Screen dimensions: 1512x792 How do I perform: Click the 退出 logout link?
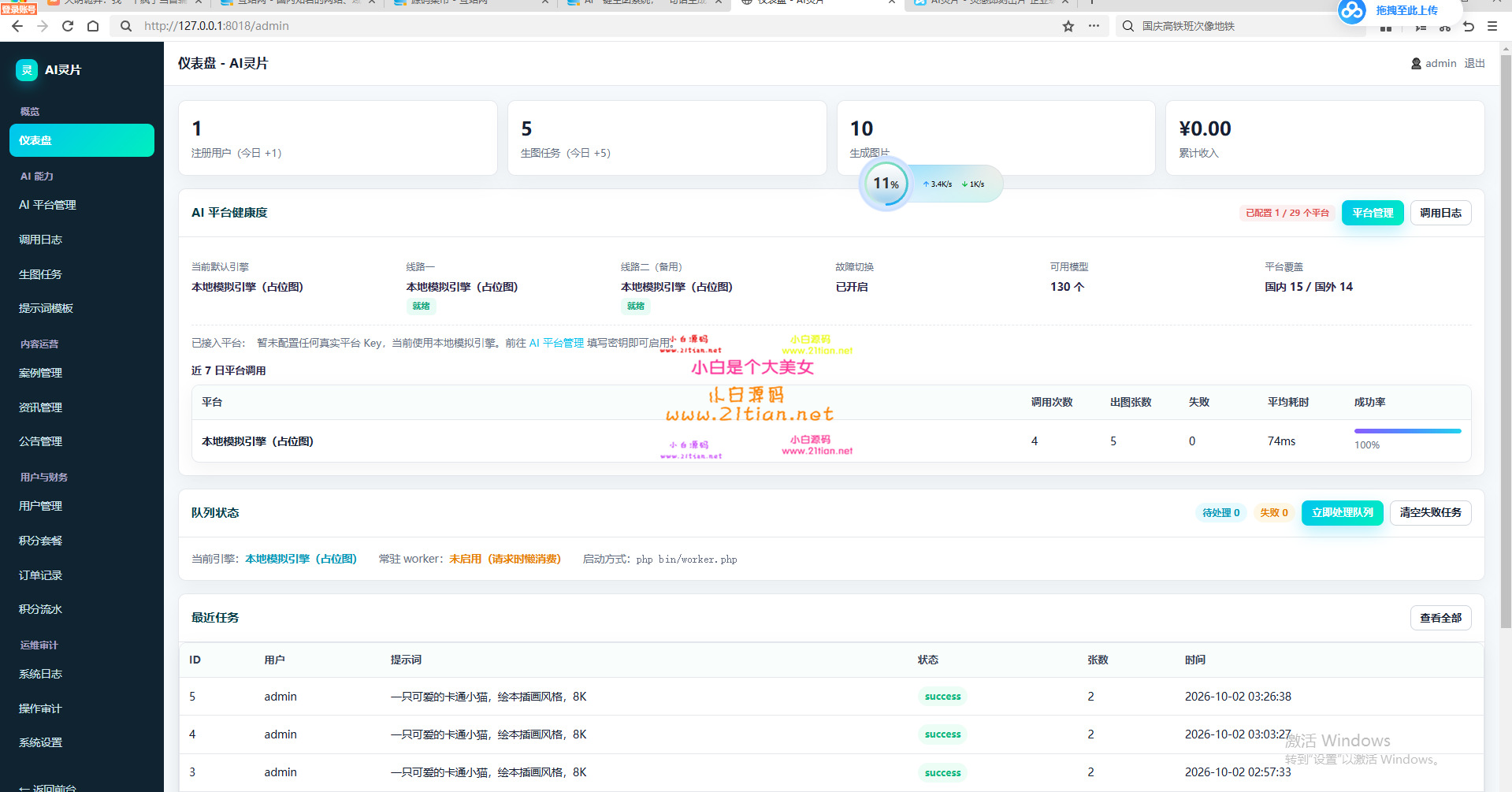pos(1474,64)
